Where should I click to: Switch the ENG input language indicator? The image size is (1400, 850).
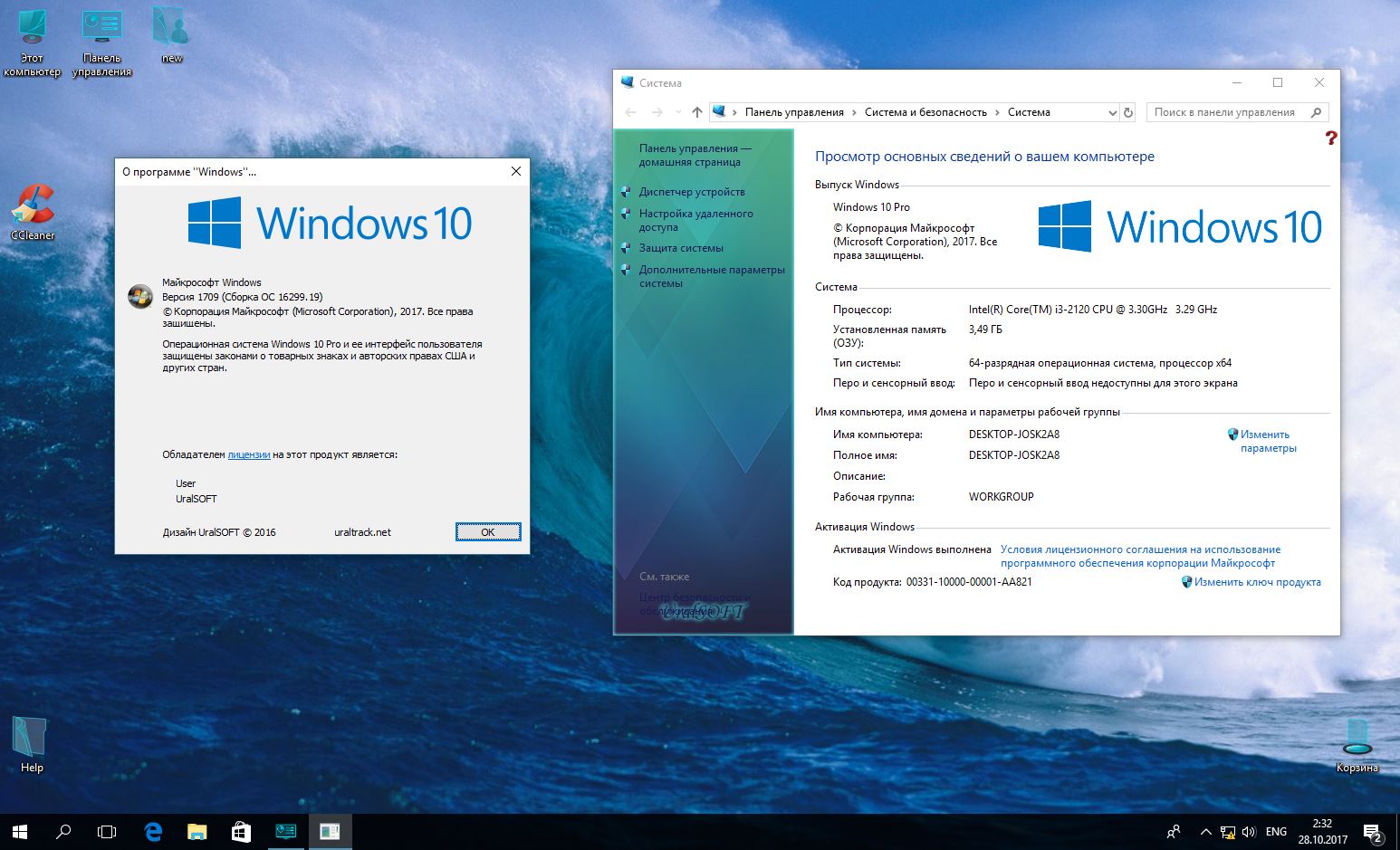tap(1276, 831)
